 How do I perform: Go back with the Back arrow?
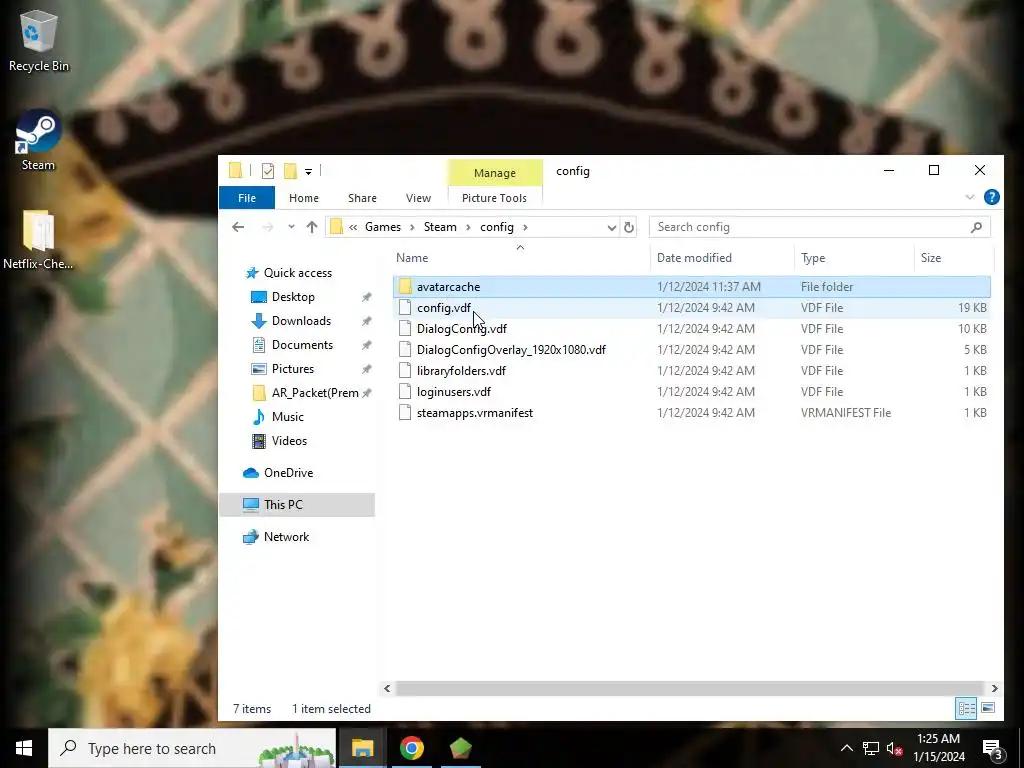point(238,227)
